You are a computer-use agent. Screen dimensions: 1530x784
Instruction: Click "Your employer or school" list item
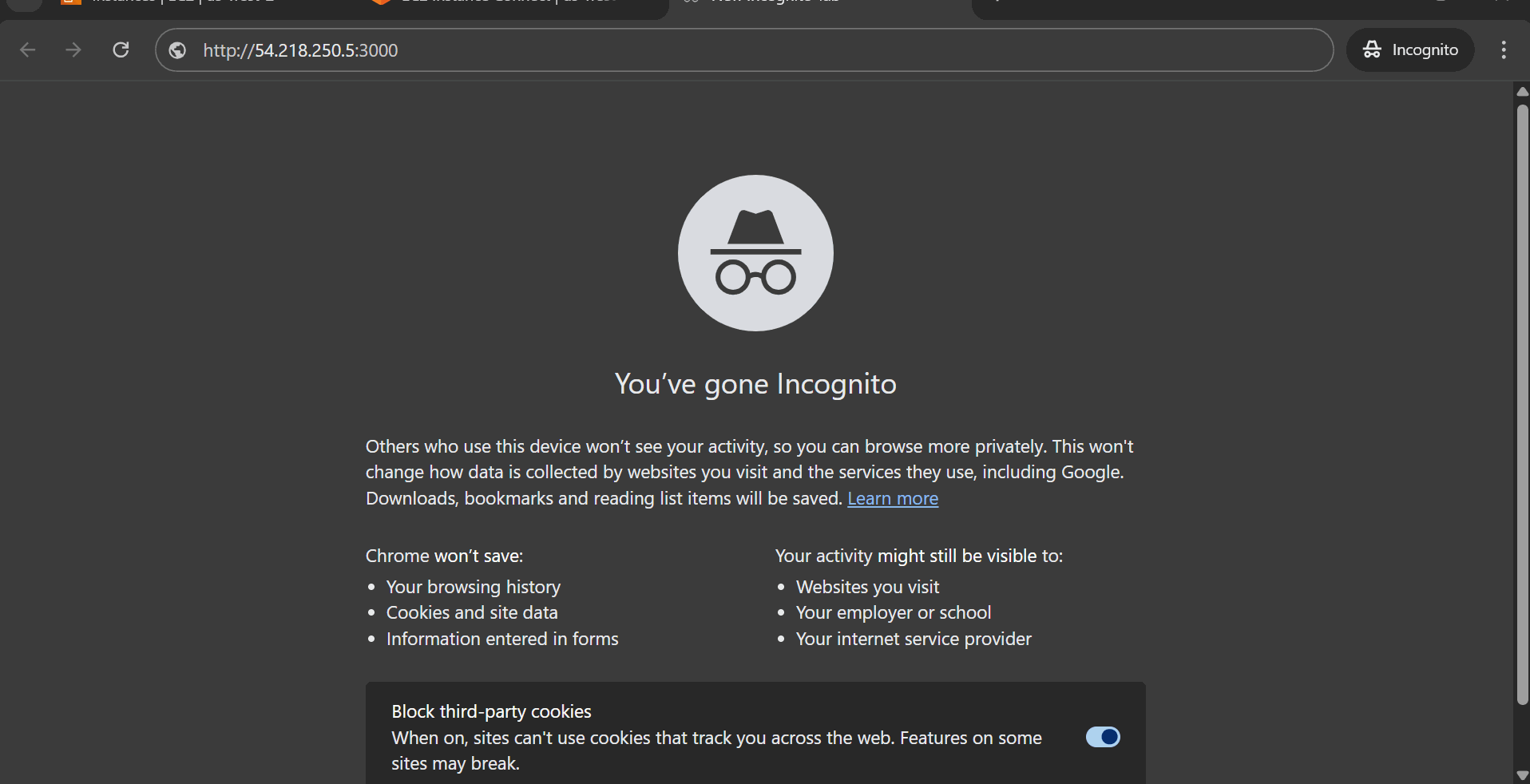[x=894, y=612]
